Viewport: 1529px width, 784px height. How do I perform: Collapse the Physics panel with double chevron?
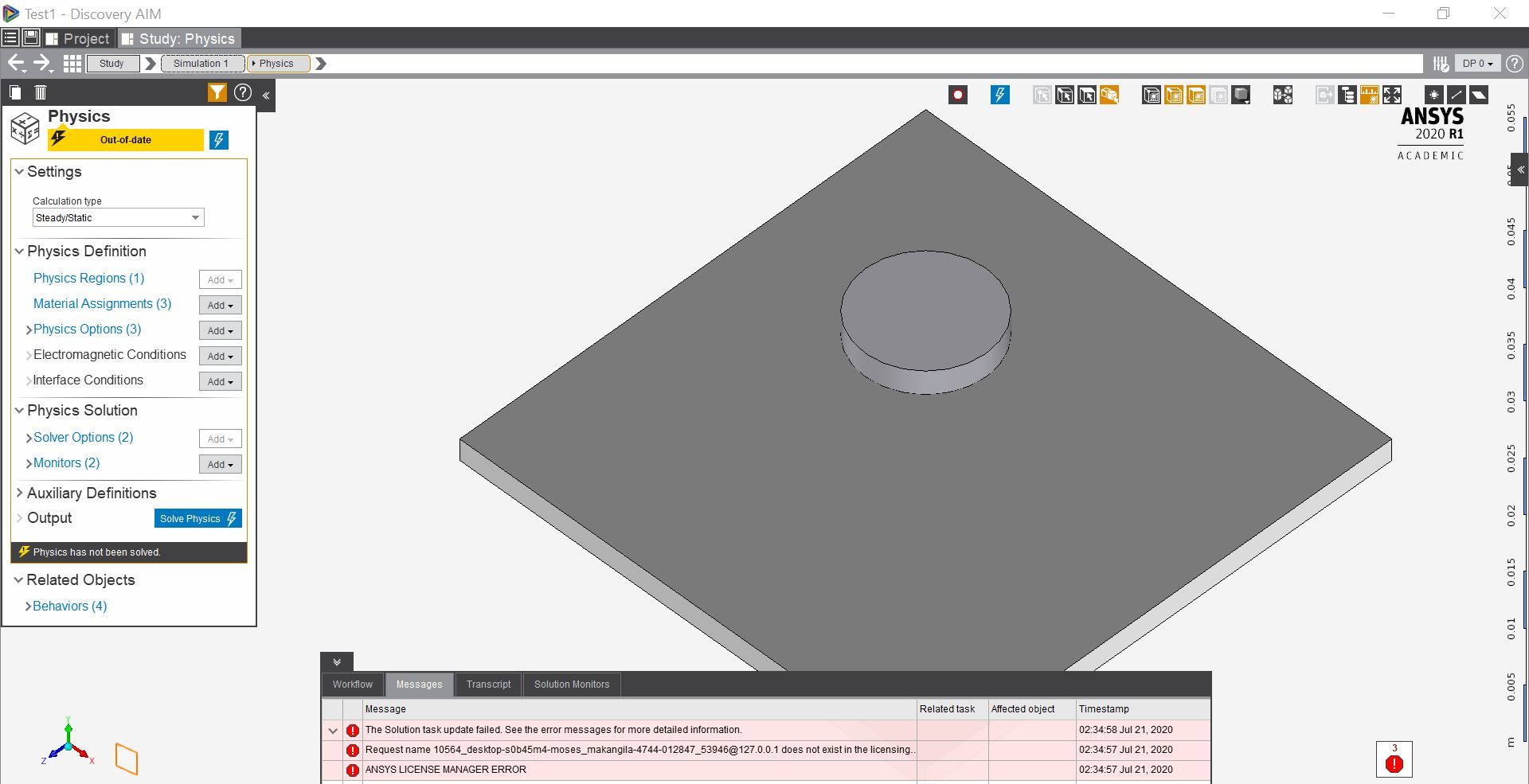tap(266, 96)
